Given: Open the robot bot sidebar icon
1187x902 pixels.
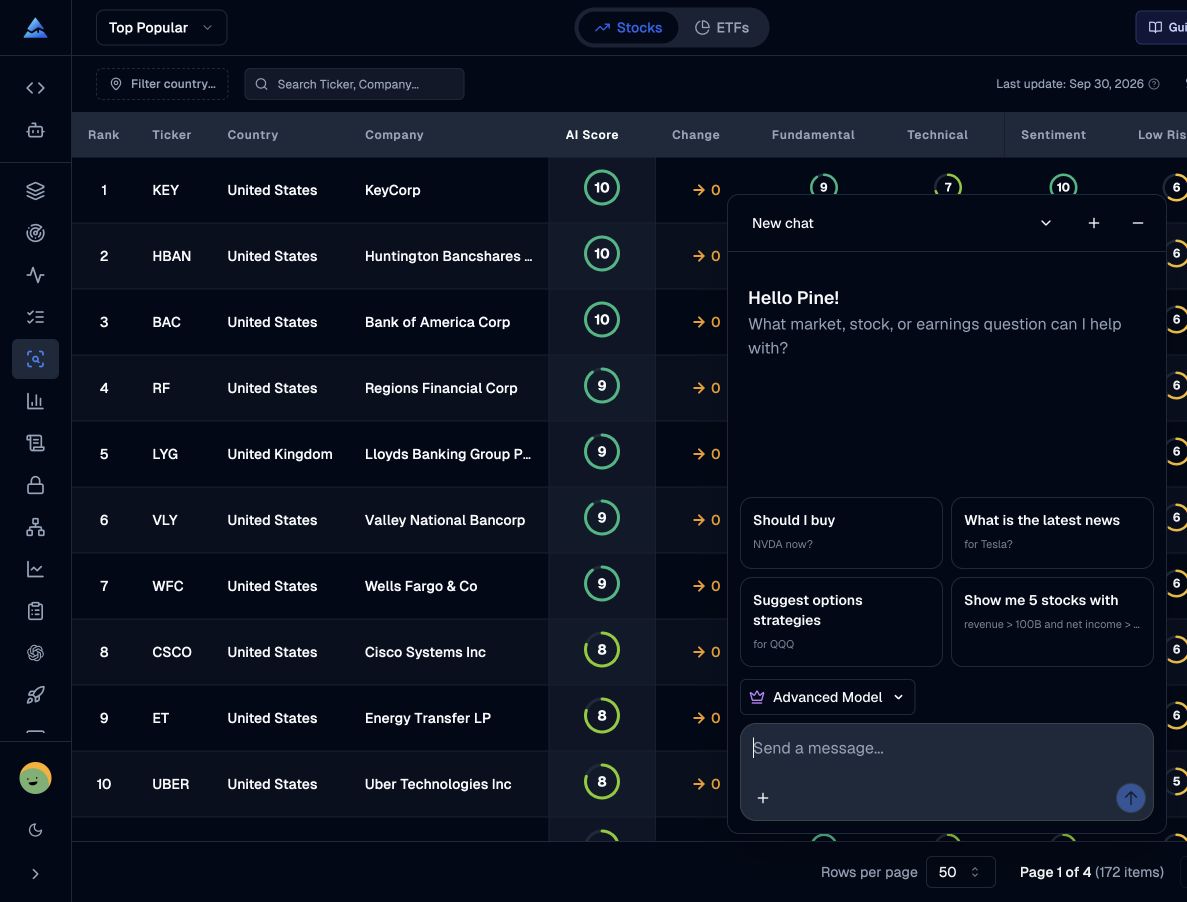Looking at the screenshot, I should click(36, 130).
